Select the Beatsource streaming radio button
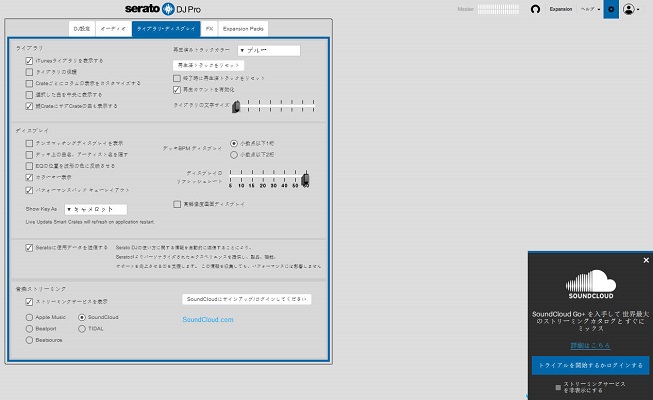This screenshot has width=653, height=400. pyautogui.click(x=29, y=340)
